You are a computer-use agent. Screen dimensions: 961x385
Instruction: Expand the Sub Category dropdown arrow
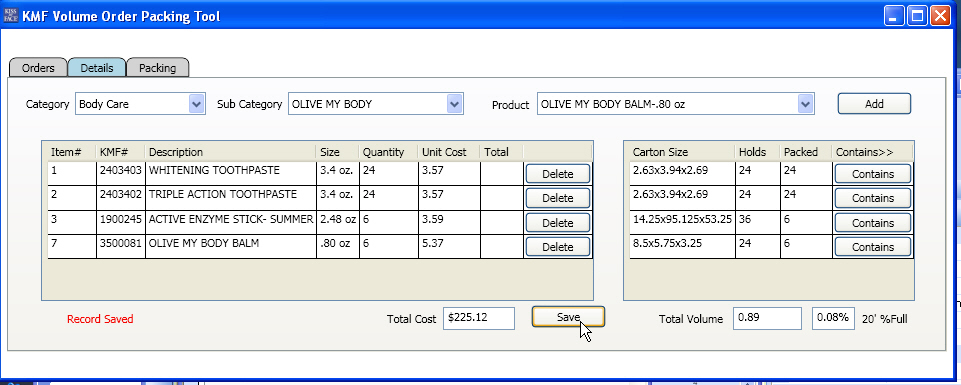(454, 104)
